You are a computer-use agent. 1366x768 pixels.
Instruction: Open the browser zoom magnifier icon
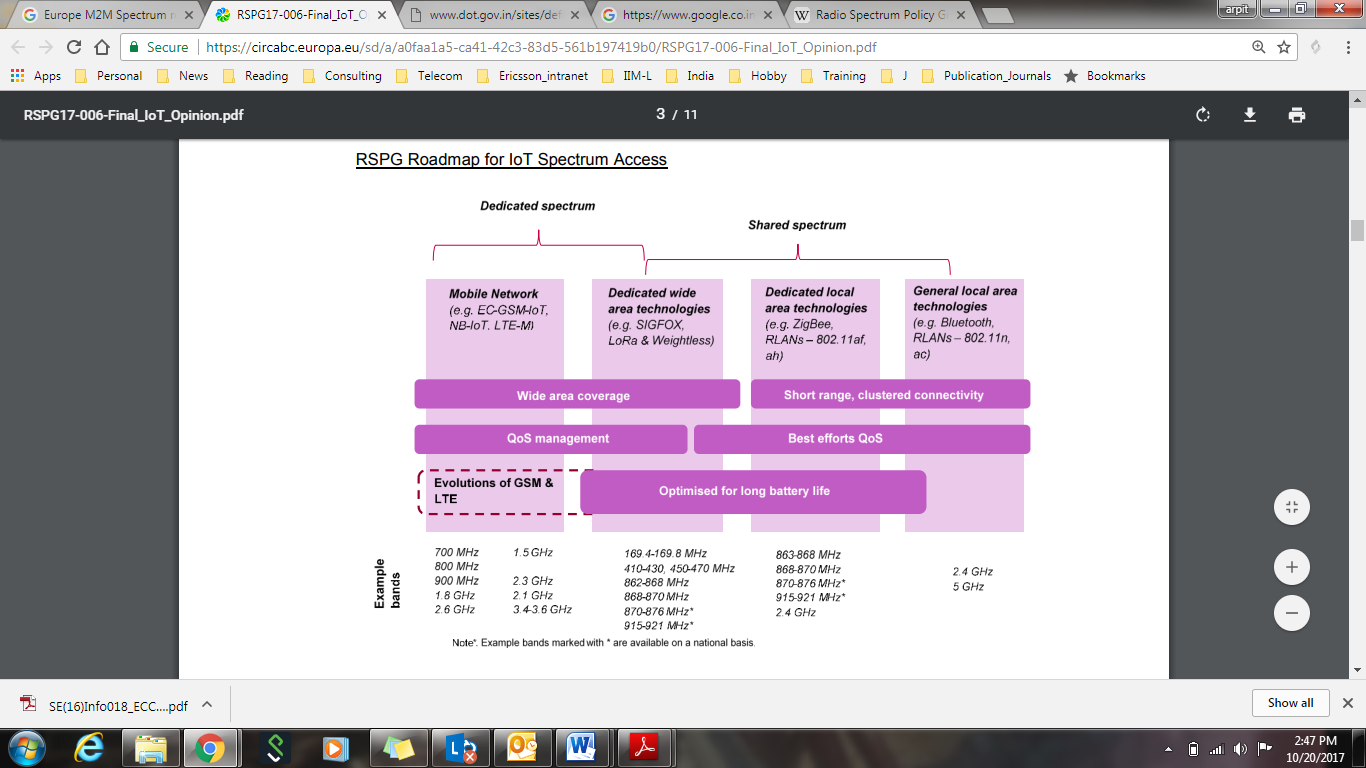tap(1258, 47)
